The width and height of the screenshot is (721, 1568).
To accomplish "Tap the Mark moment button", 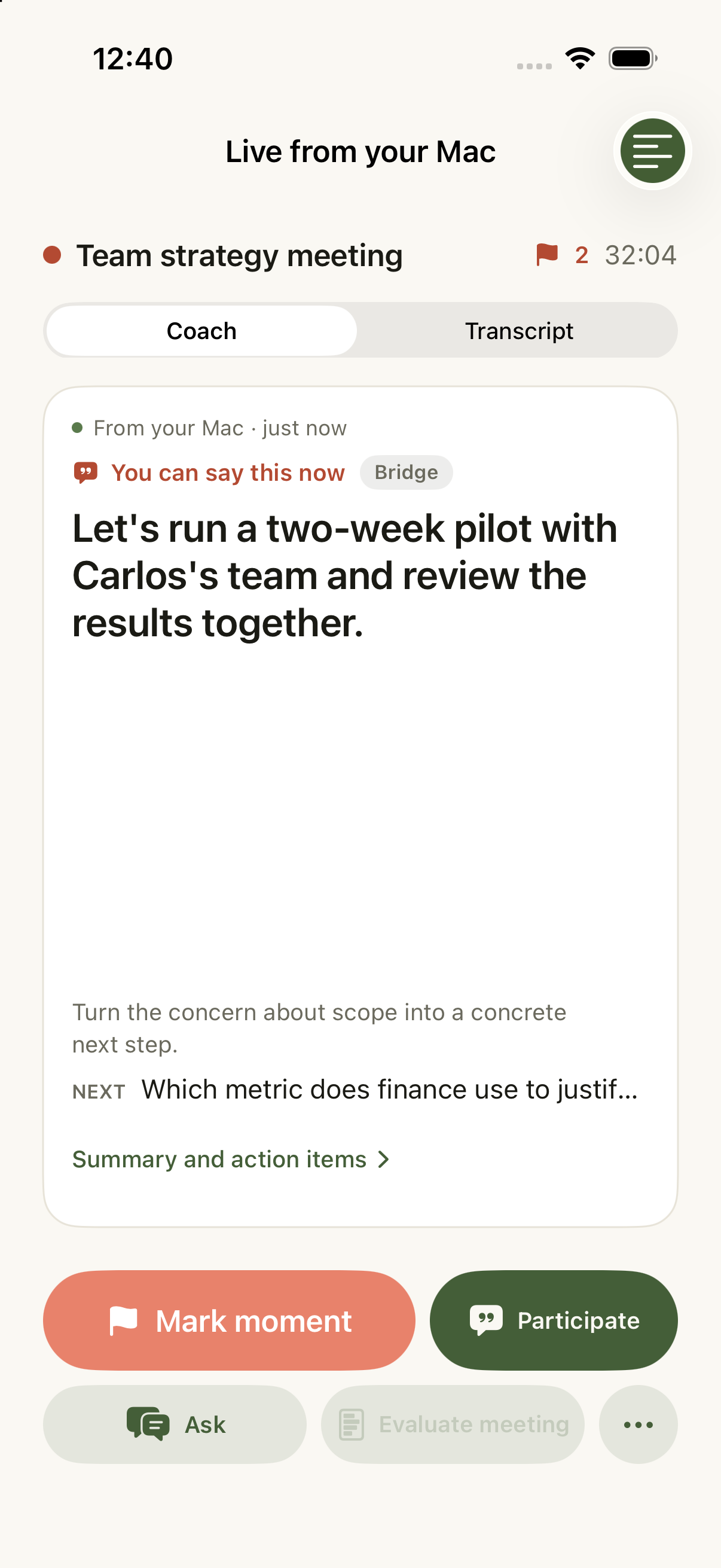I will click(x=230, y=1320).
